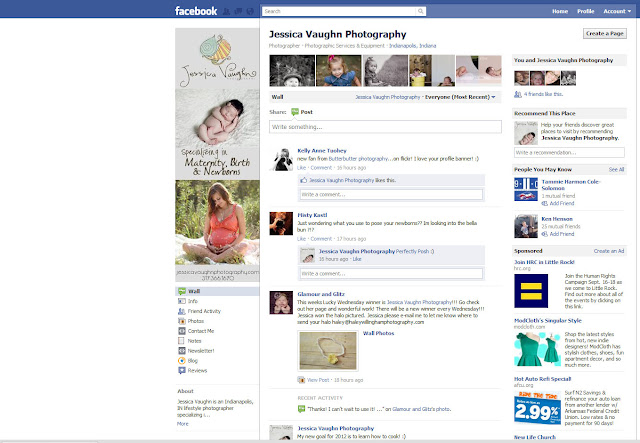Like Kelly Anne Tuohey's post
640x443 pixels.
[x=302, y=168]
